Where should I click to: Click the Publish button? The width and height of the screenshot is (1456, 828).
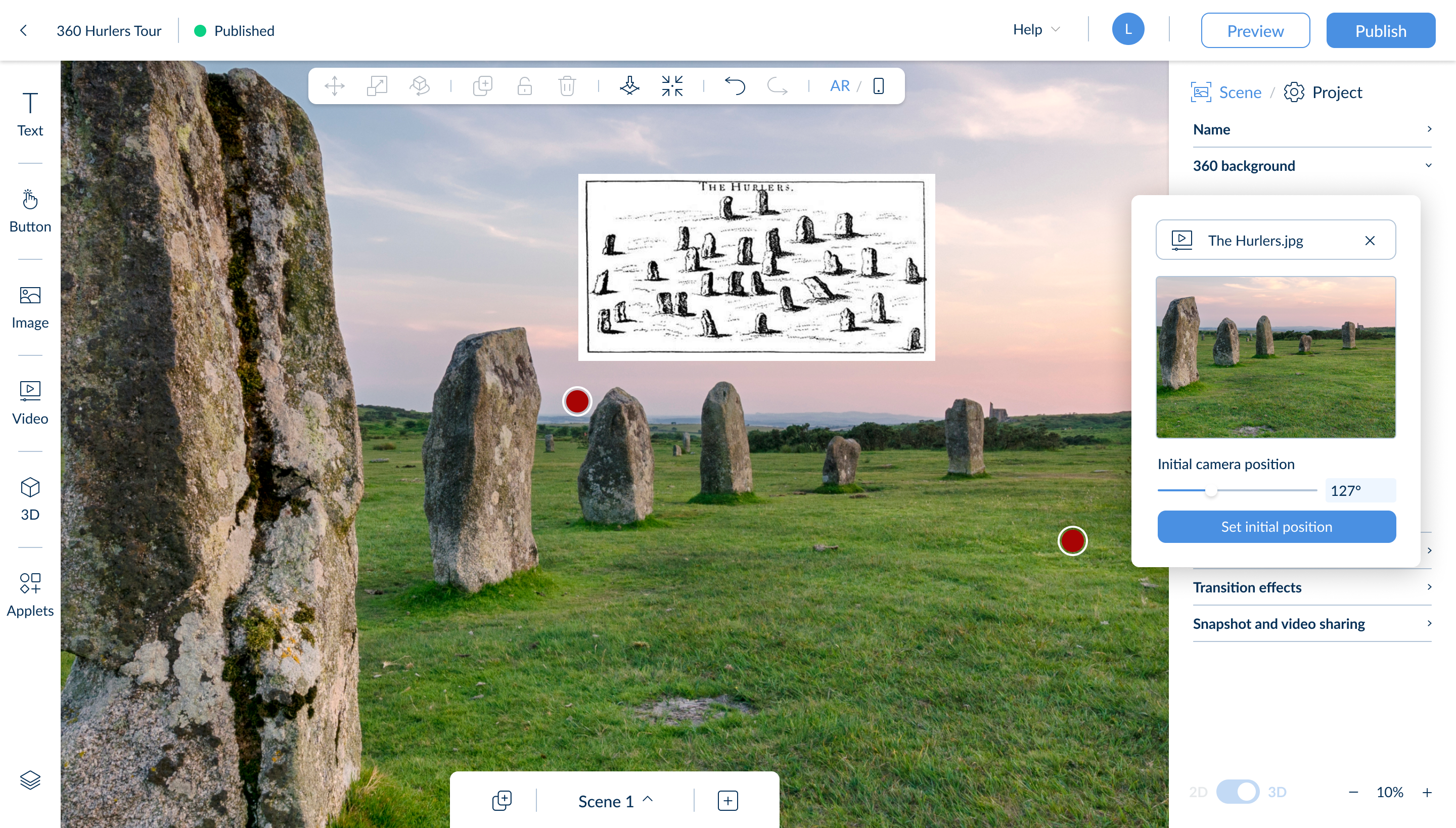pyautogui.click(x=1380, y=30)
